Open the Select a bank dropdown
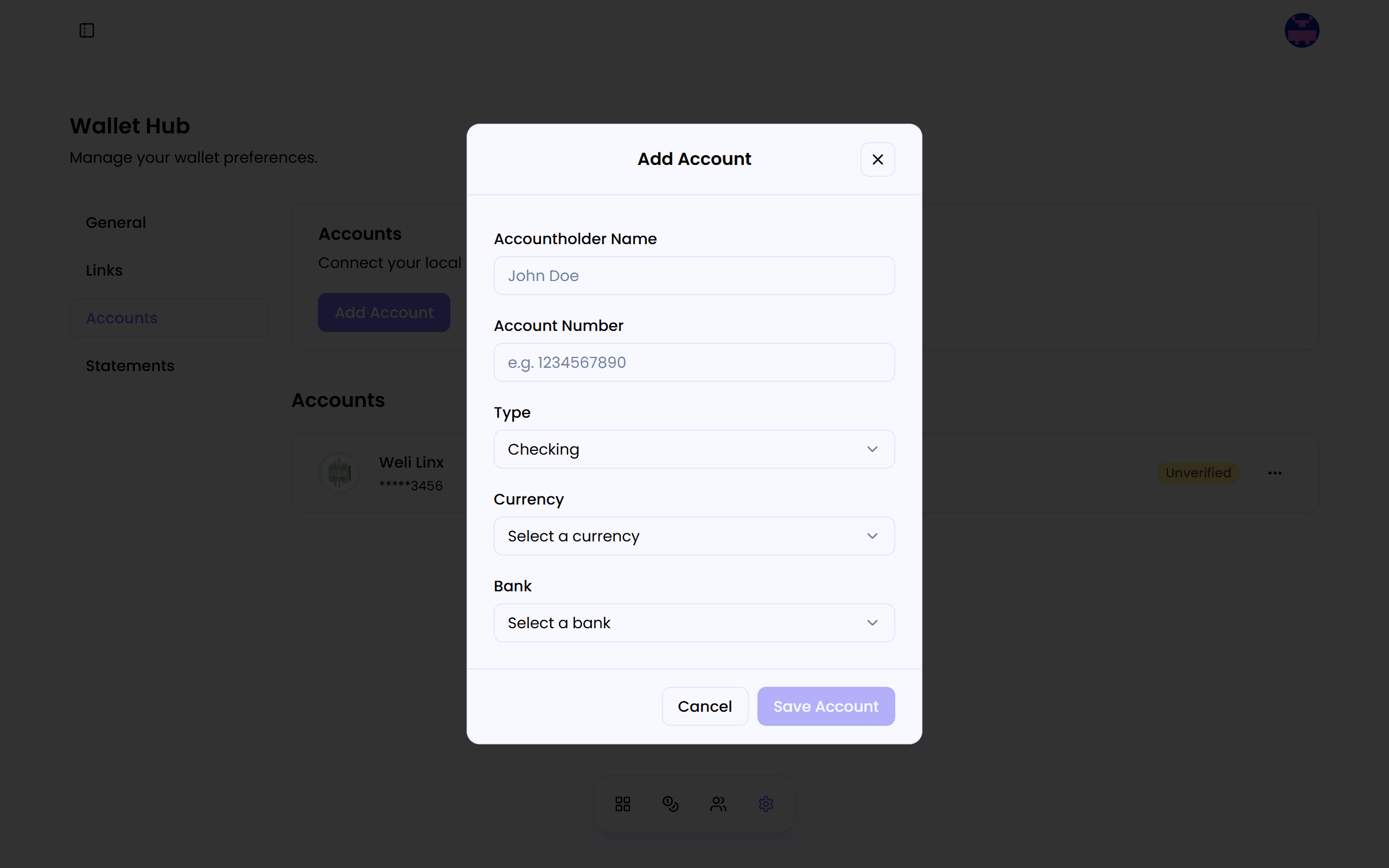 693,622
